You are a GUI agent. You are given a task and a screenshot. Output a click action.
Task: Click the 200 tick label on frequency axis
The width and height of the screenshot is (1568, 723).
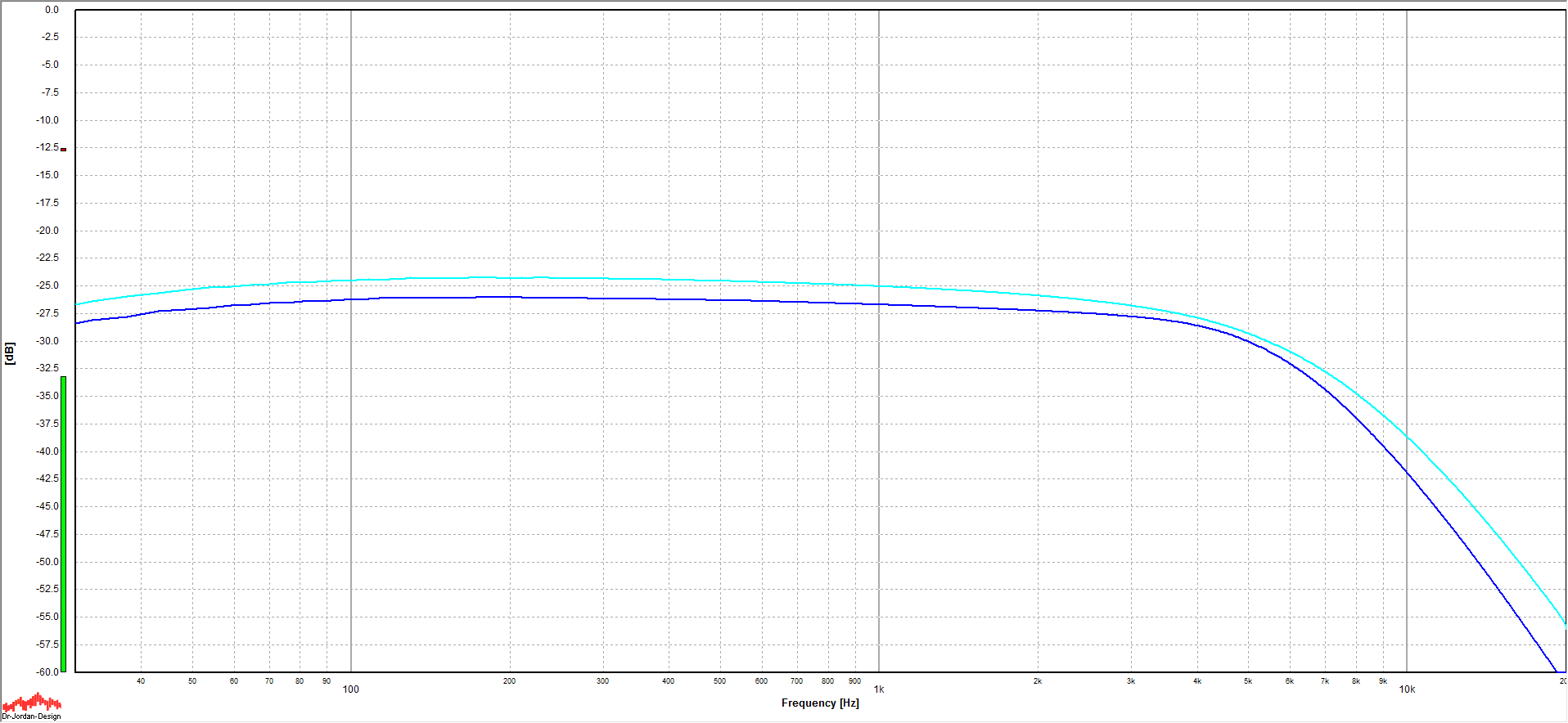coord(509,681)
